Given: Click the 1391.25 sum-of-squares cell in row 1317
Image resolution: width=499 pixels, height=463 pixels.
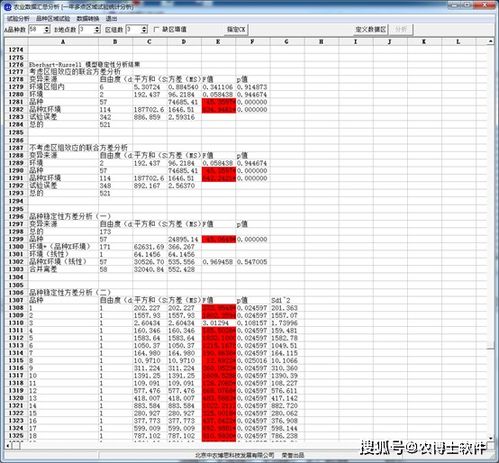Looking at the screenshot, I should (150, 376).
